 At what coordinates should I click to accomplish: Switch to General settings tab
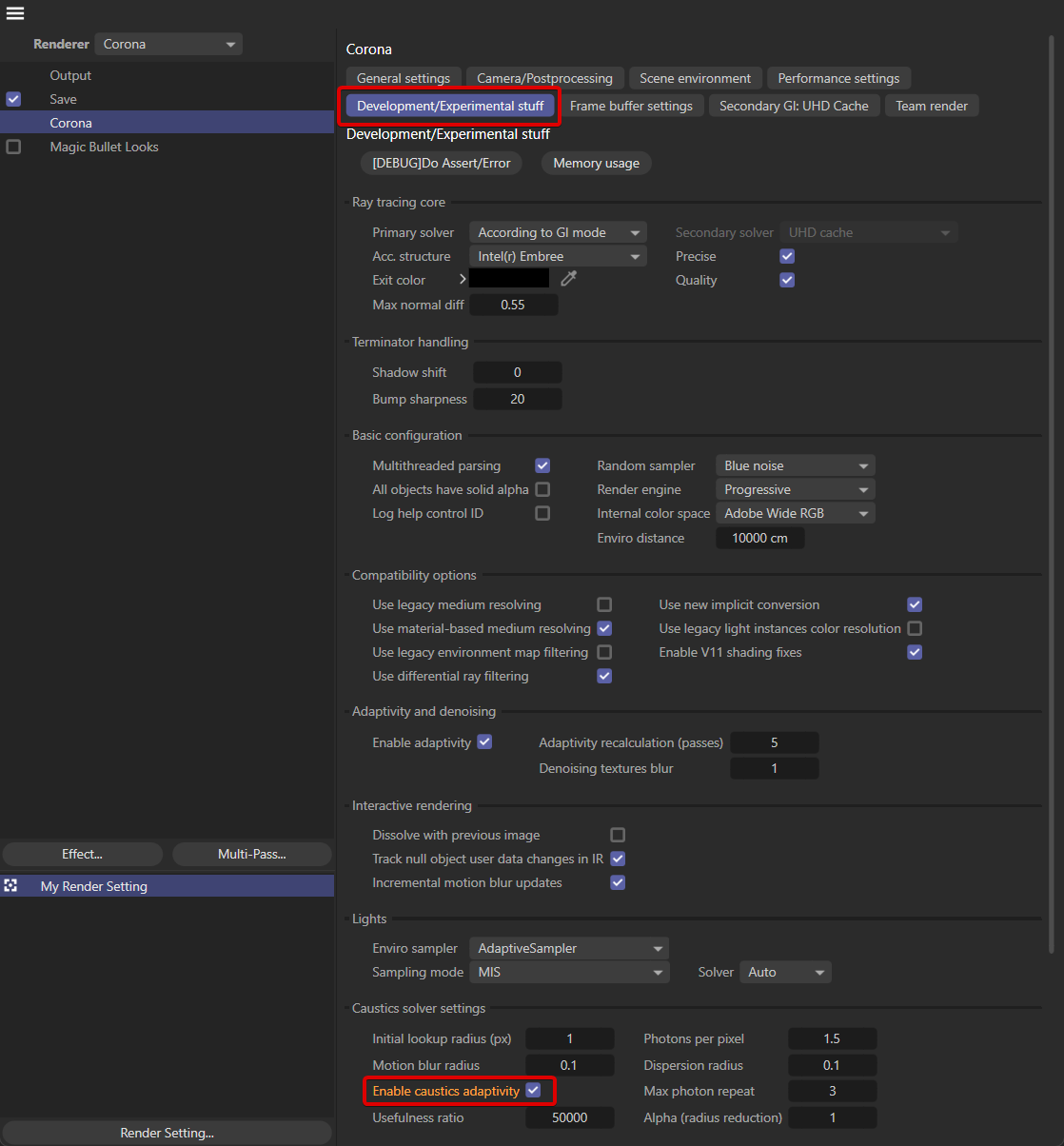404,78
